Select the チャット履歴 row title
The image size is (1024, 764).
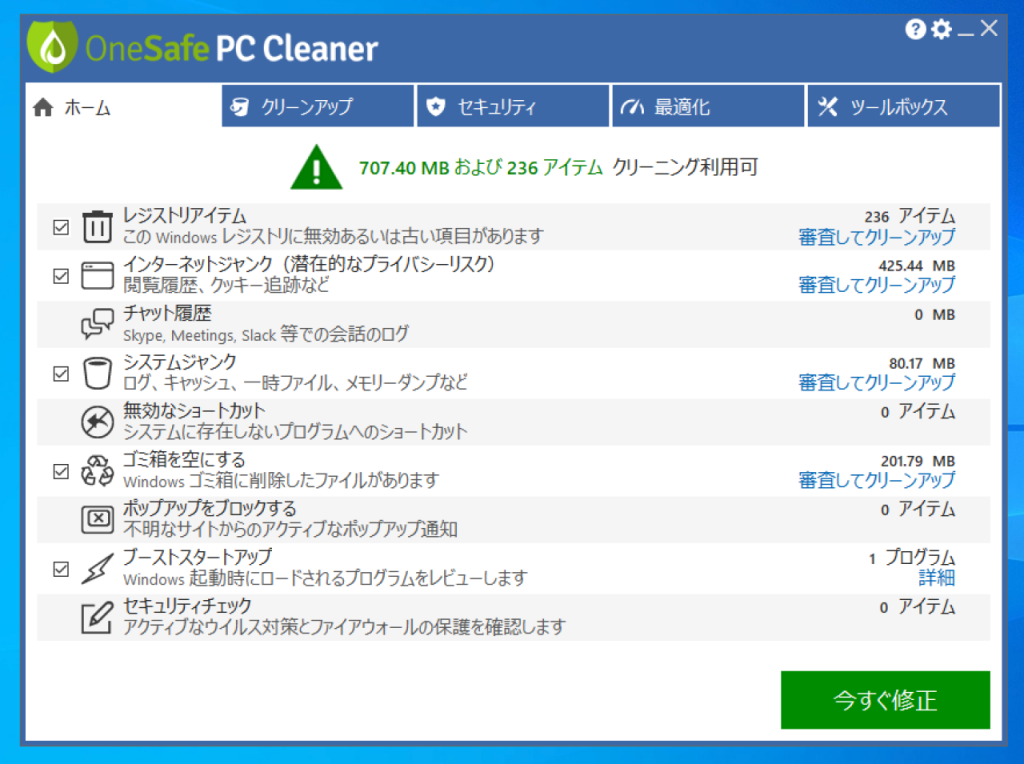(x=167, y=313)
